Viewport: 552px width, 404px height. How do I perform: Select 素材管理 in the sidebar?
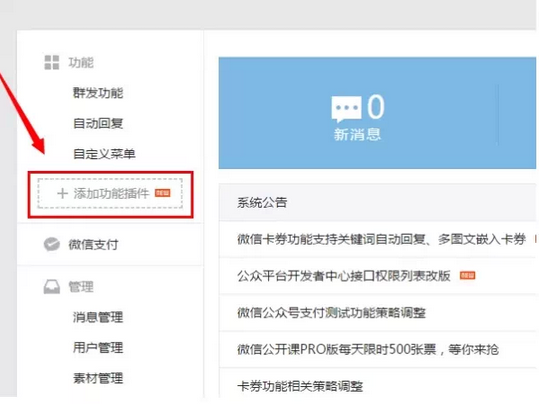click(98, 378)
